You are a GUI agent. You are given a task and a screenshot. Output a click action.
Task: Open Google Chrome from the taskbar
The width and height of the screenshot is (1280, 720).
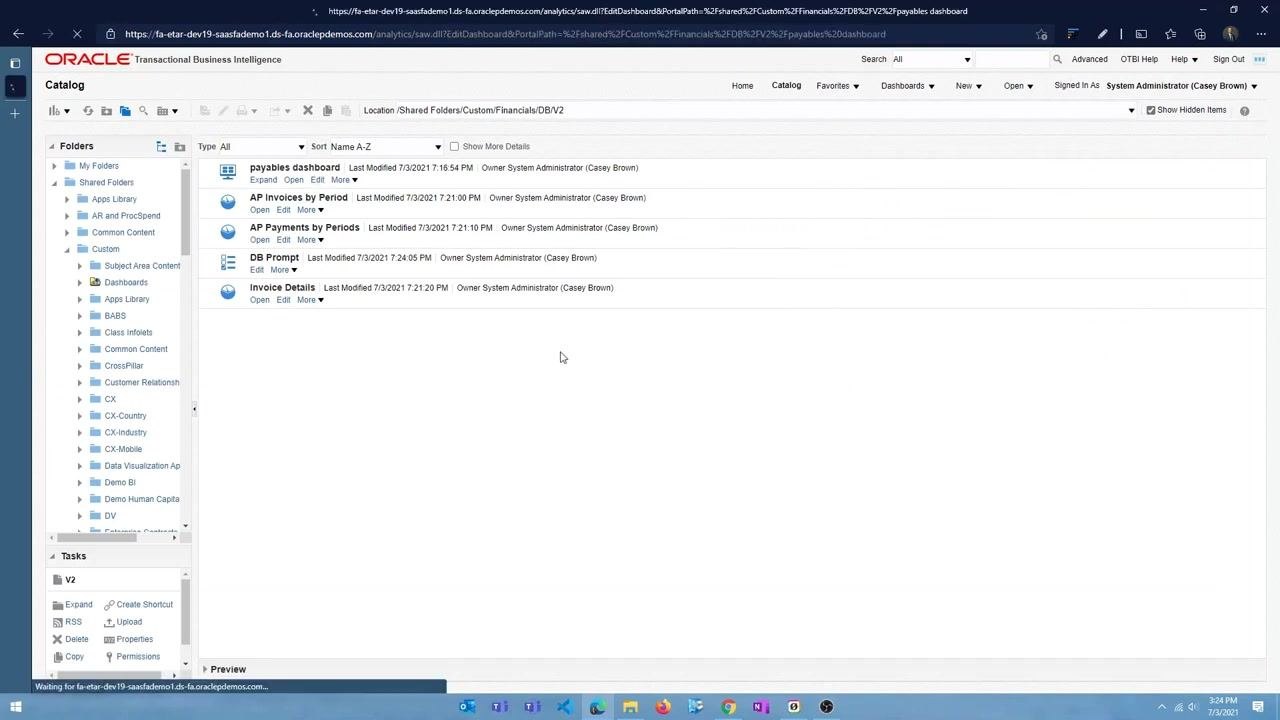[x=729, y=707]
